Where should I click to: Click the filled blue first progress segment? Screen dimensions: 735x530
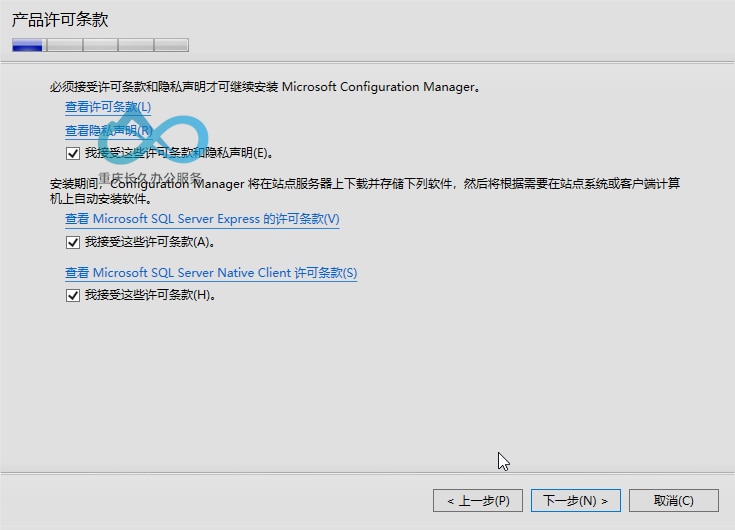pos(27,45)
